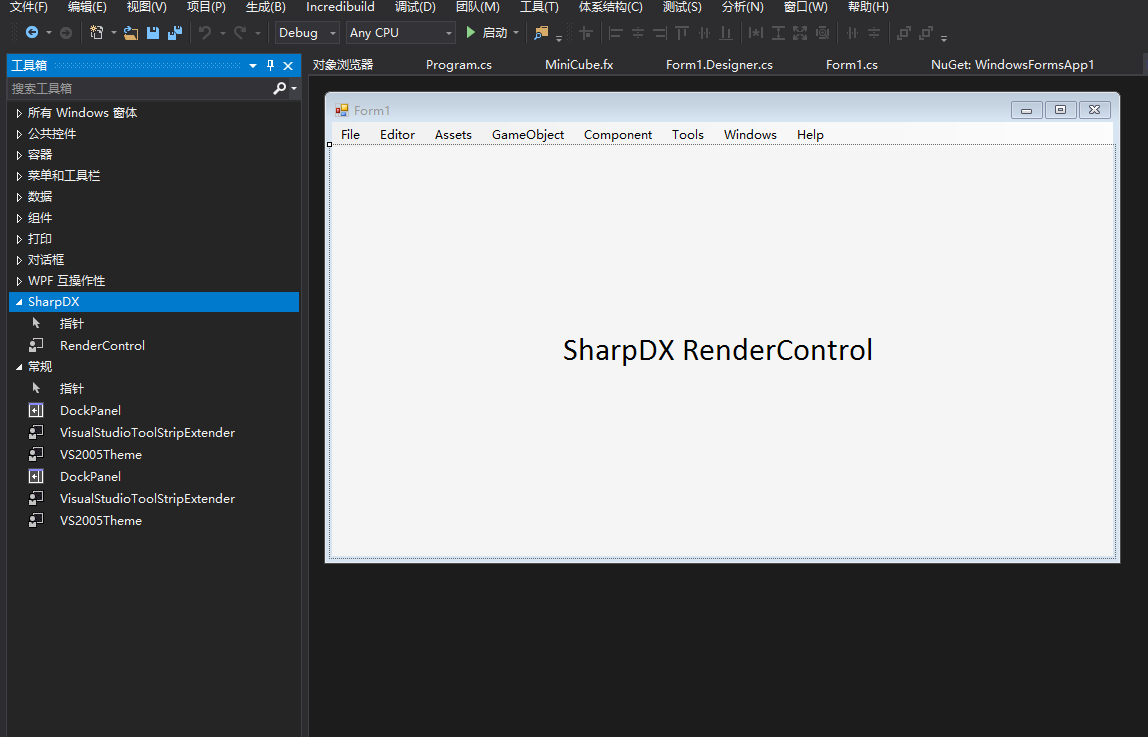
Task: Expand the 所有 Windows 窗体 toolbox group
Action: pos(19,113)
